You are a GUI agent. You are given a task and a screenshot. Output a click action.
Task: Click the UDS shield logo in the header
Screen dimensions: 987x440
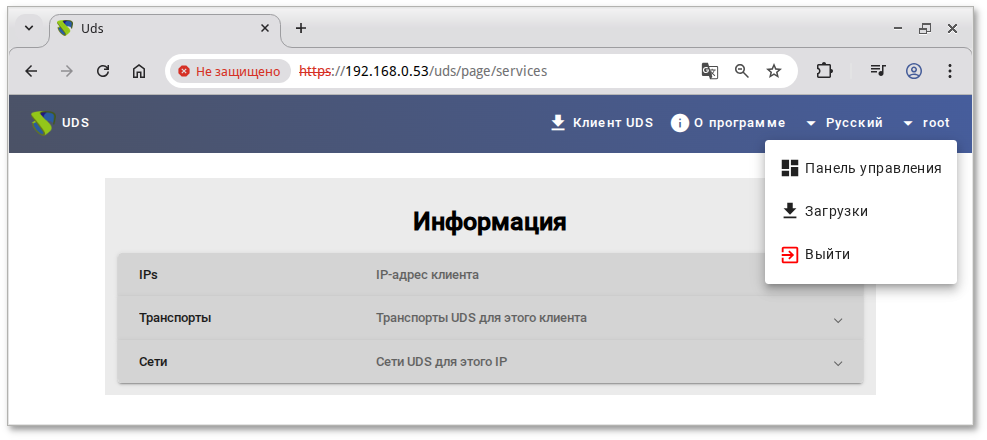43,123
